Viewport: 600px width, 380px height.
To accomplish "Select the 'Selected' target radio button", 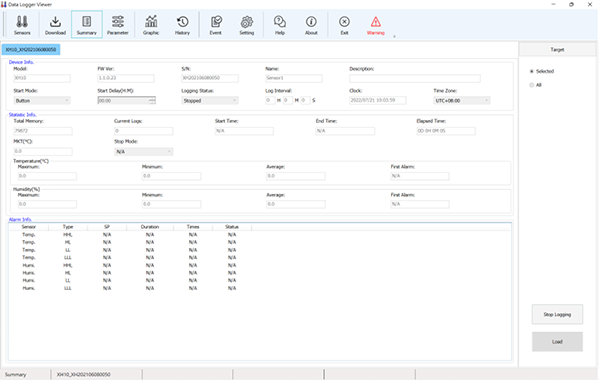I will click(x=532, y=71).
